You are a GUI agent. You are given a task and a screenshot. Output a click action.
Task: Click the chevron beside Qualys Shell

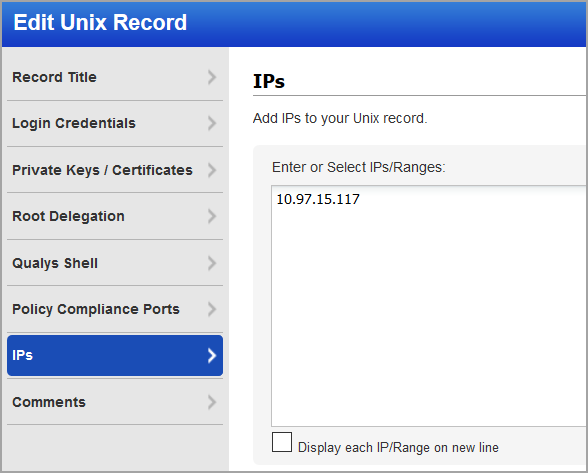[x=212, y=263]
